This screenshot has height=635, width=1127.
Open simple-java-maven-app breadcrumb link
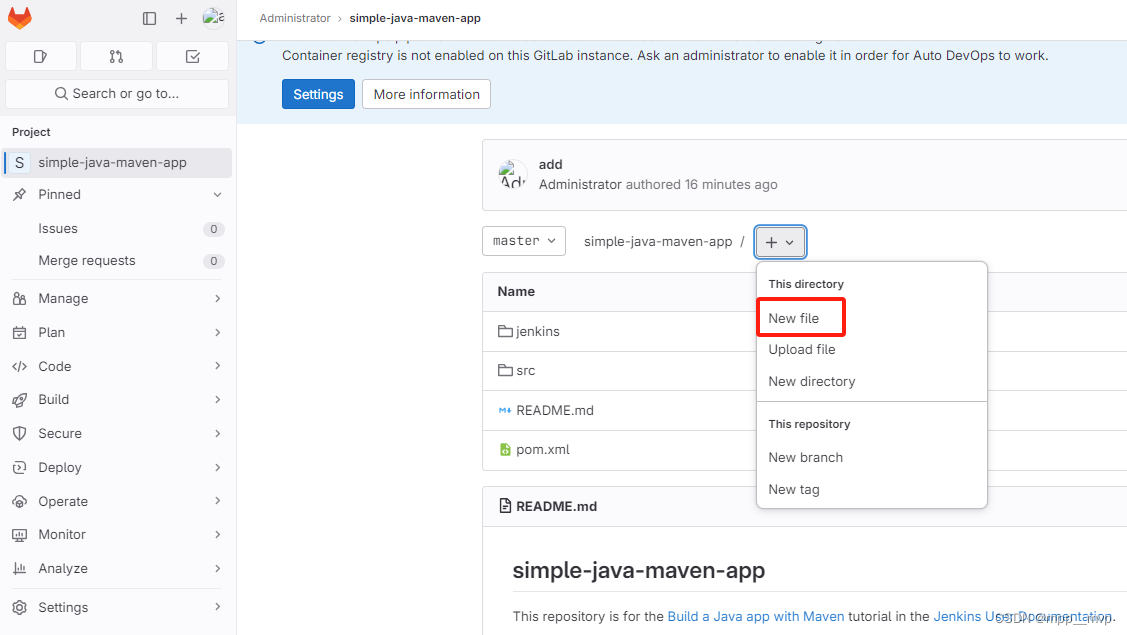(415, 18)
